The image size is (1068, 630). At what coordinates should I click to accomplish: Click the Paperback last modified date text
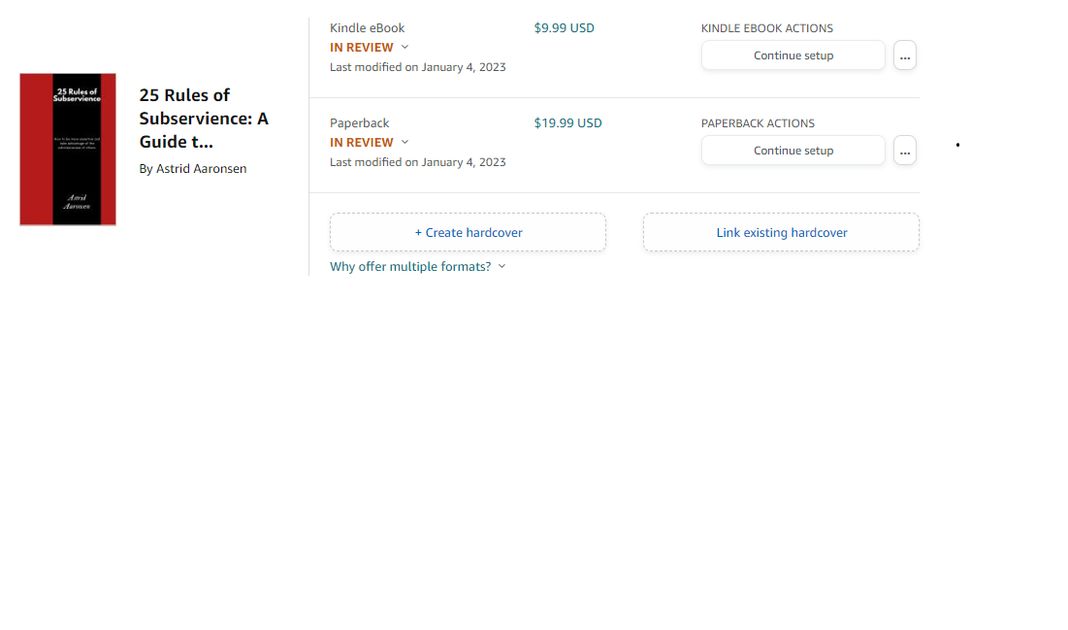pos(418,162)
